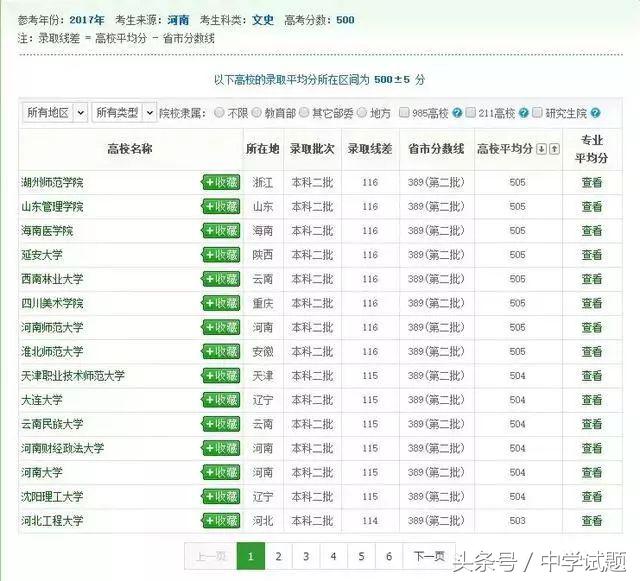Add 海南医学院 to favorites
This screenshot has width=640, height=581.
coord(220,230)
